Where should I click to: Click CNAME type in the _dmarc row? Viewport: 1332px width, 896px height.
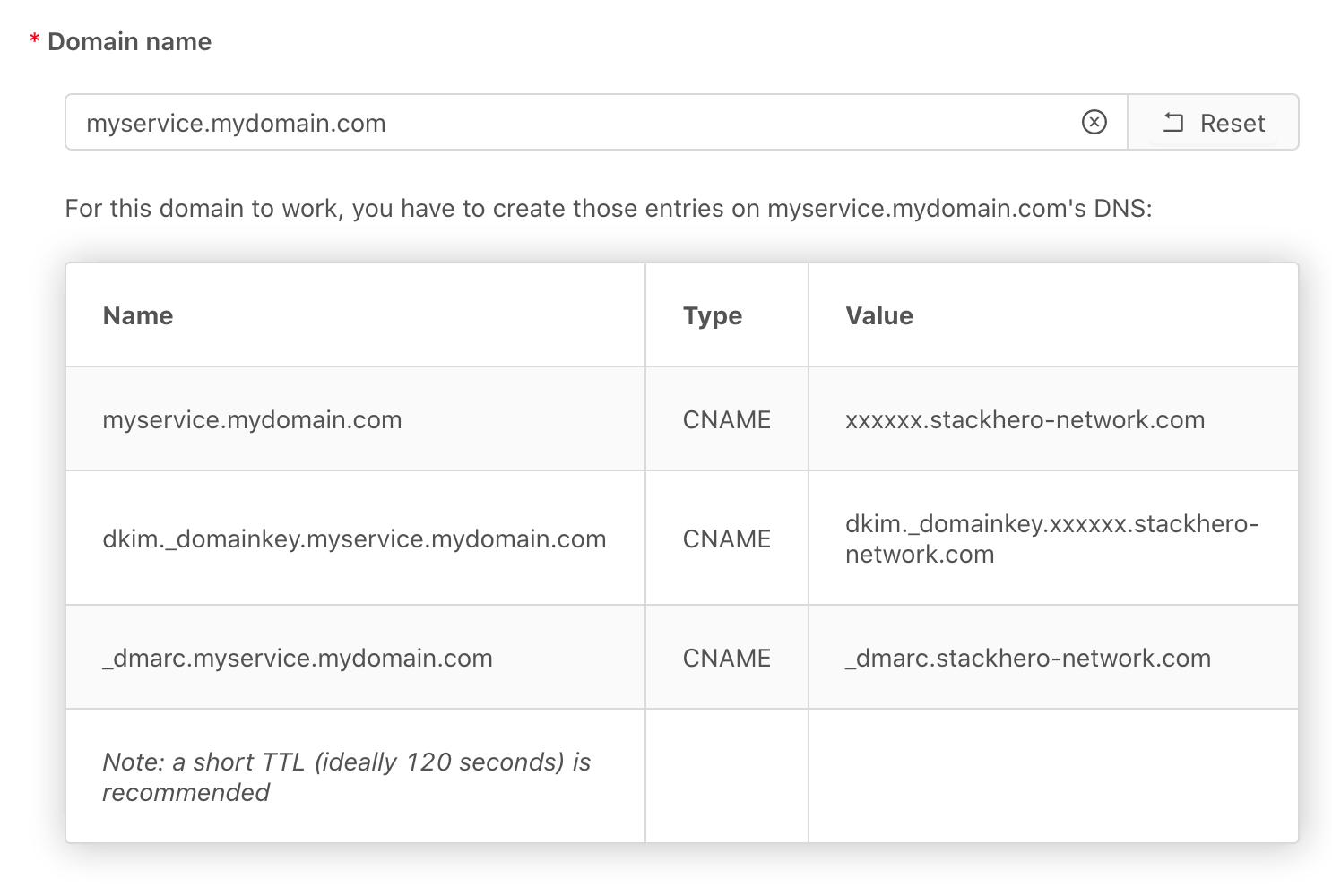click(x=726, y=658)
